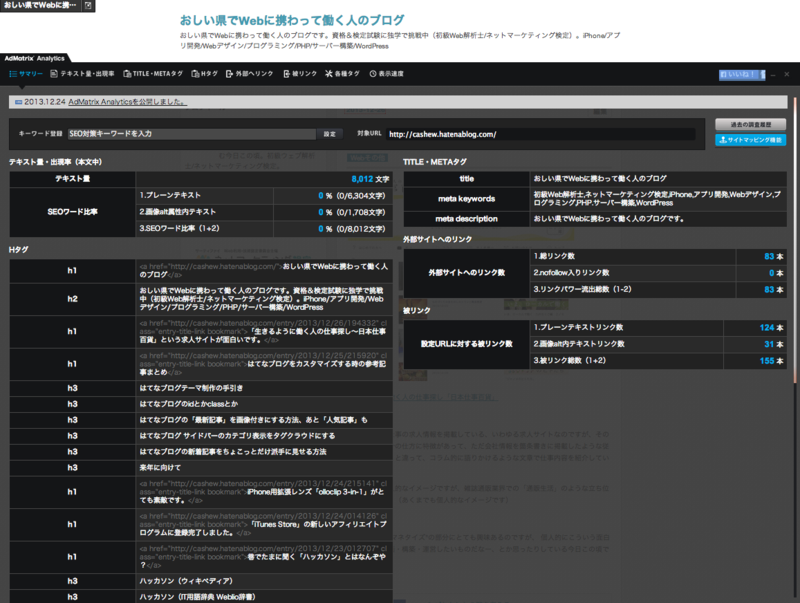Screen dimensions: 800x603
Task: Open the blog title link おしい県でWebに携わって働く人のブログ
Action: coord(292,20)
